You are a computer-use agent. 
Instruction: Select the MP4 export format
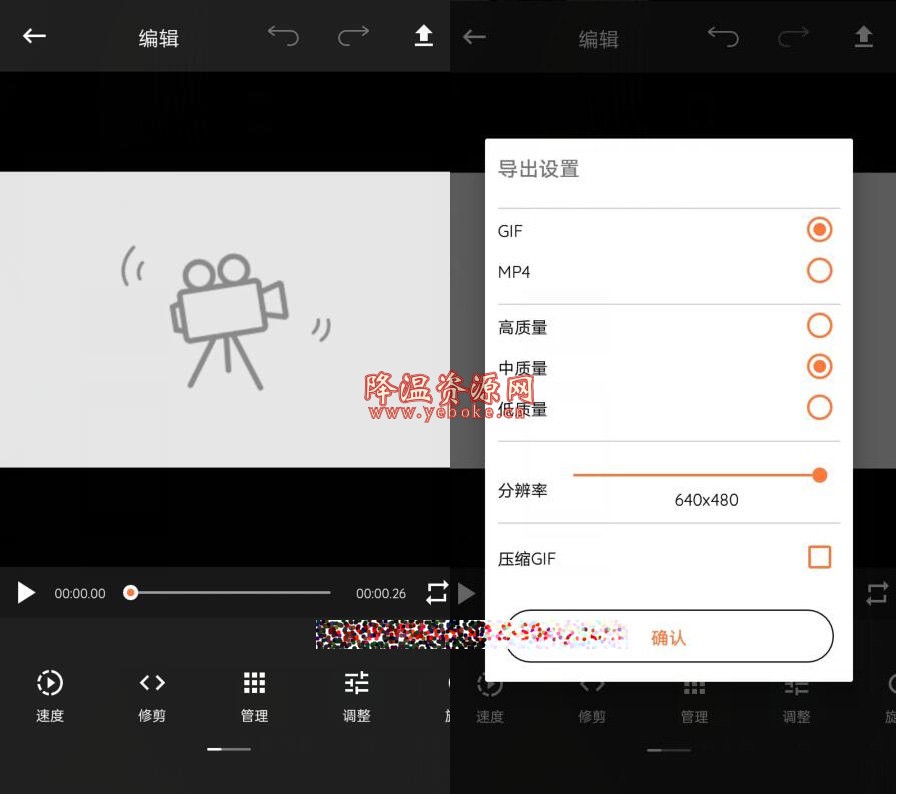coord(820,270)
